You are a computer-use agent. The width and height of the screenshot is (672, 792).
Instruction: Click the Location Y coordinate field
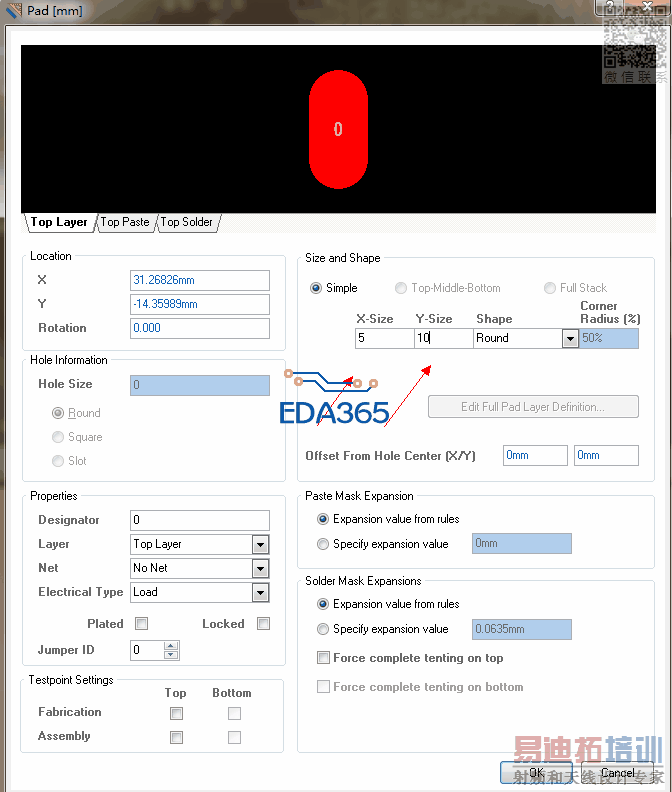tap(200, 304)
